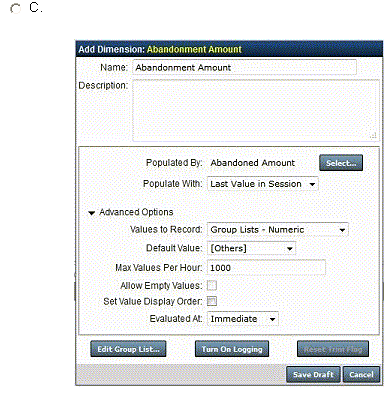Click the Add Dimension title bar

[x=229, y=49]
